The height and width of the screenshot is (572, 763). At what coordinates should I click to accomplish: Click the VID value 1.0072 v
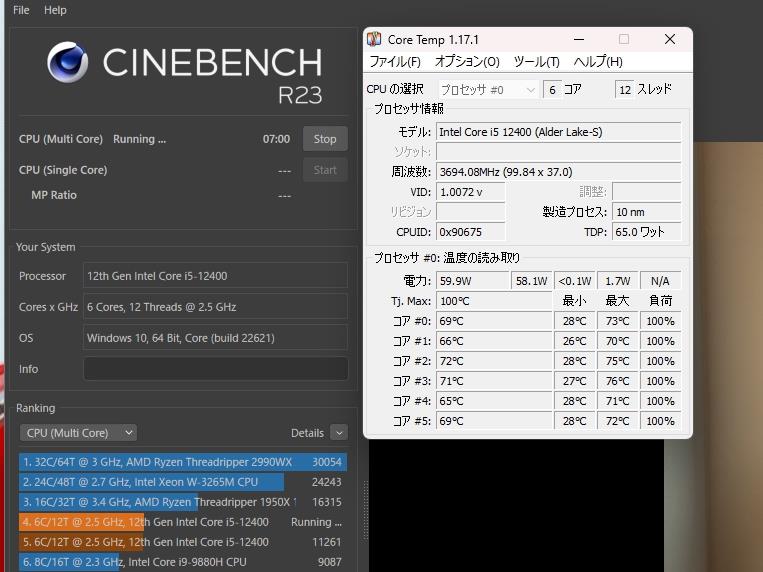point(470,192)
